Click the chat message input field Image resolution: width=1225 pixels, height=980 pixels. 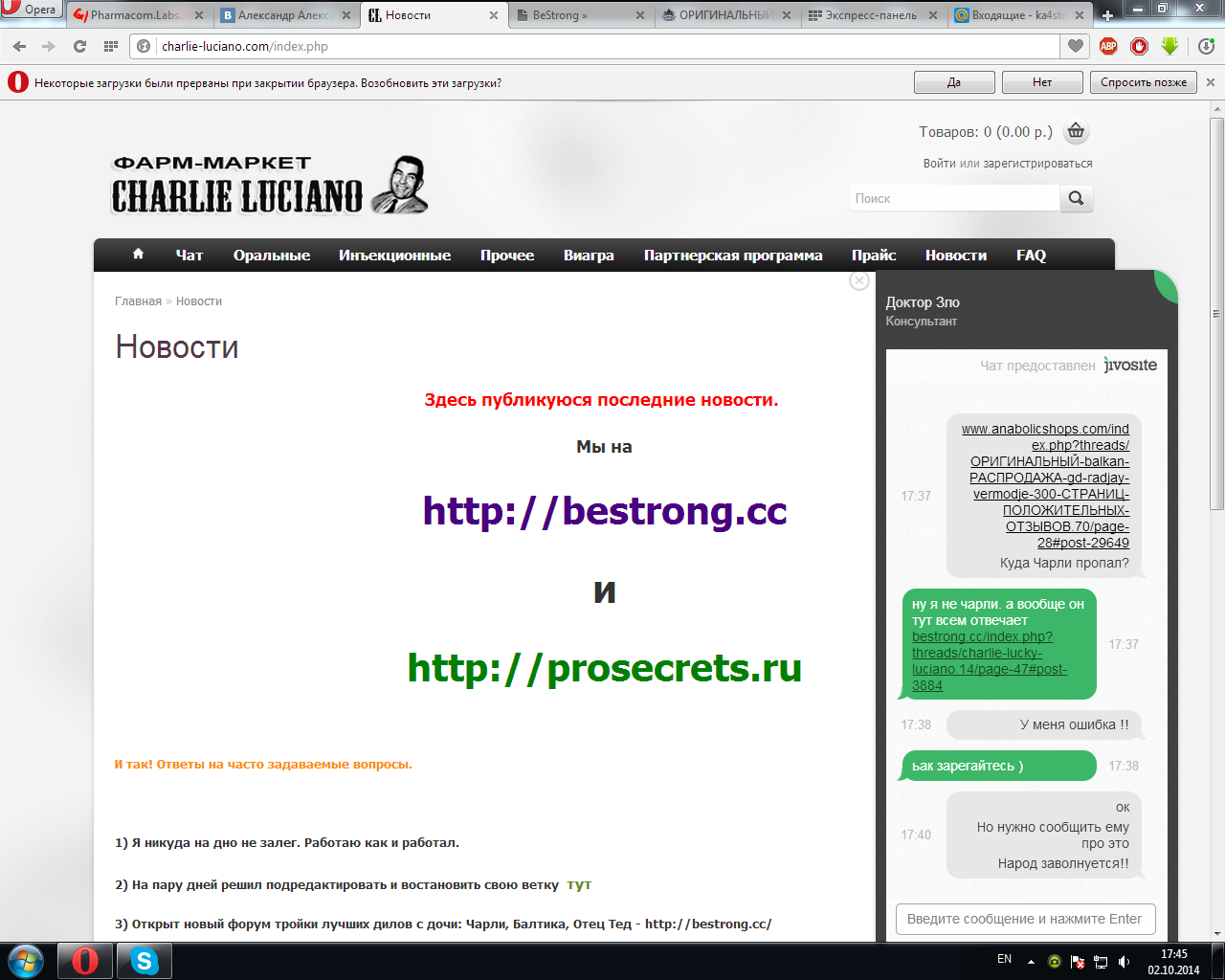click(x=1025, y=919)
